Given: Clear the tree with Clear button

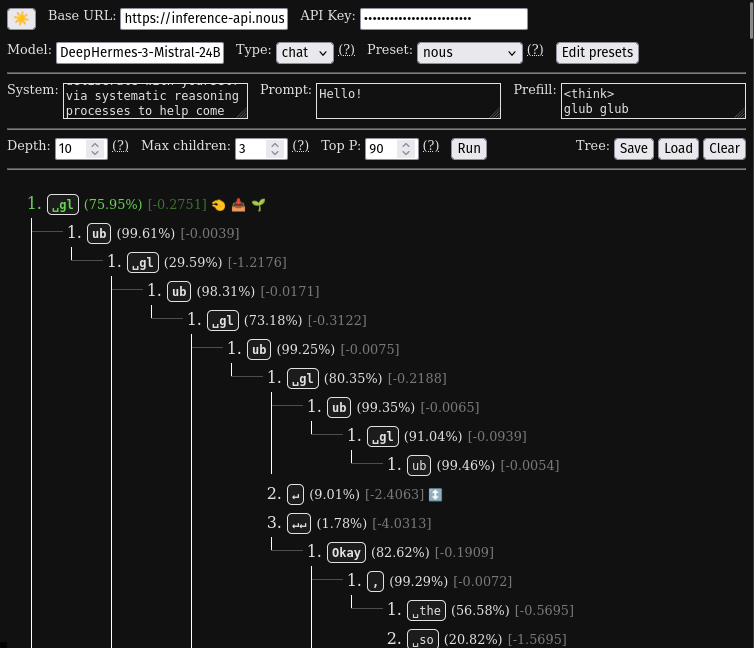Looking at the screenshot, I should pos(724,148).
